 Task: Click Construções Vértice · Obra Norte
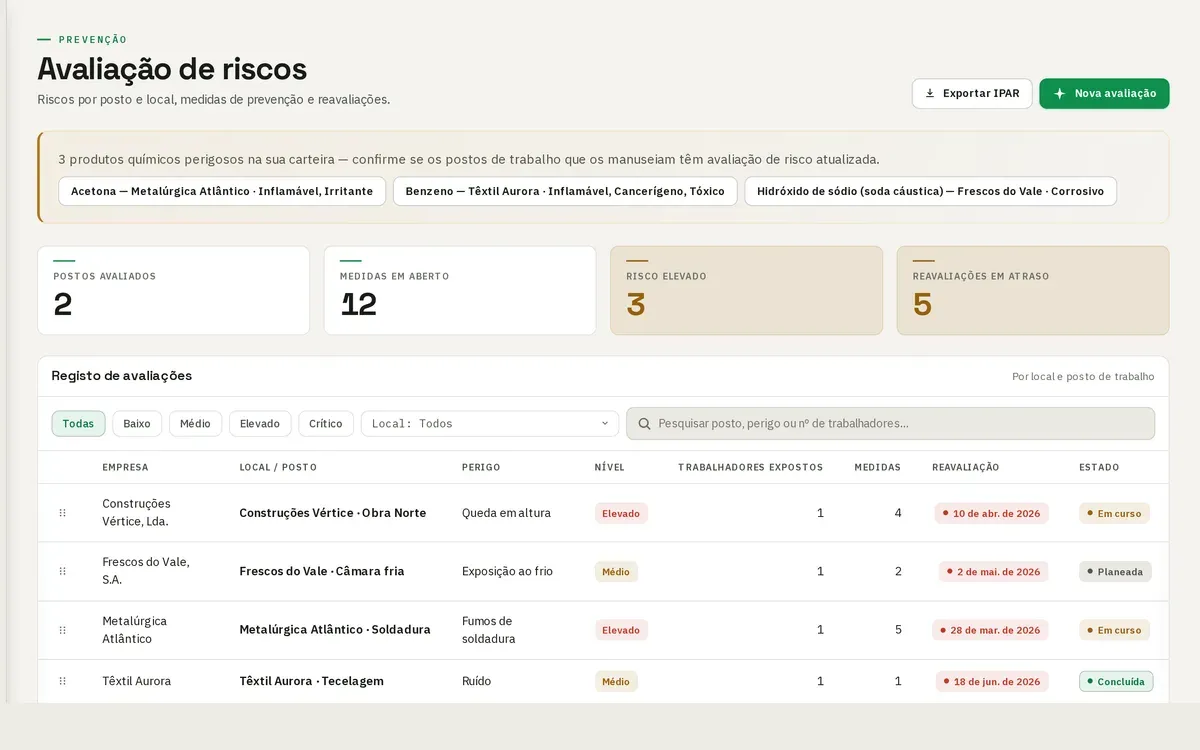(332, 513)
